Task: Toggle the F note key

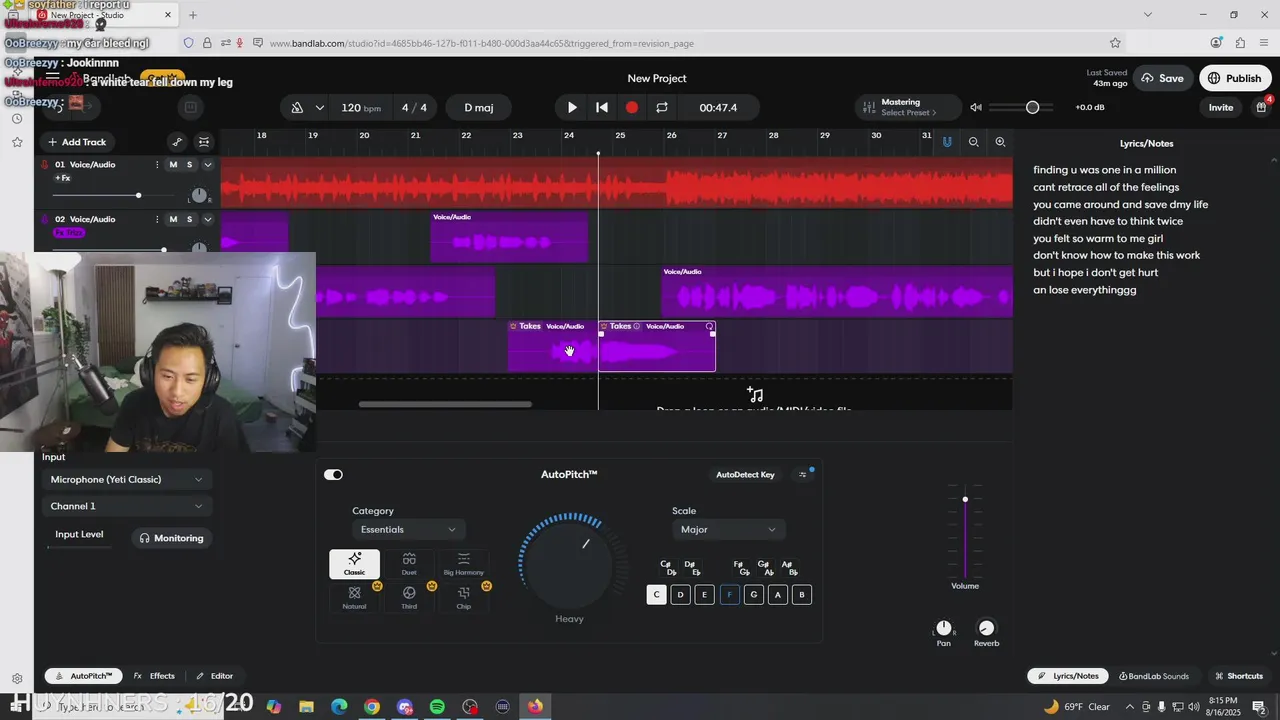Action: [729, 595]
